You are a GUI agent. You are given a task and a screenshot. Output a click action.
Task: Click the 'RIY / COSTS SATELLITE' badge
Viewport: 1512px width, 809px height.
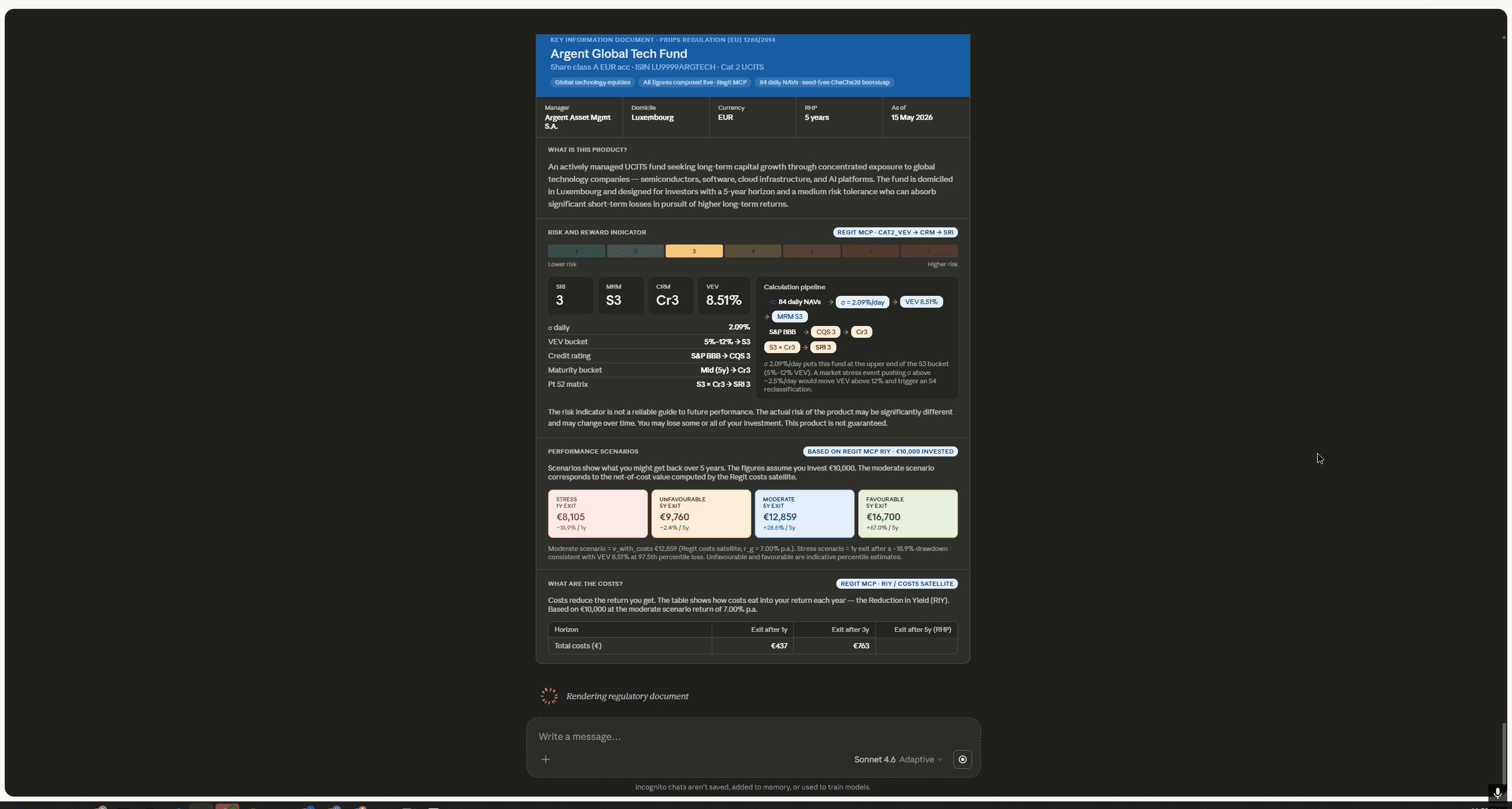[x=897, y=584]
